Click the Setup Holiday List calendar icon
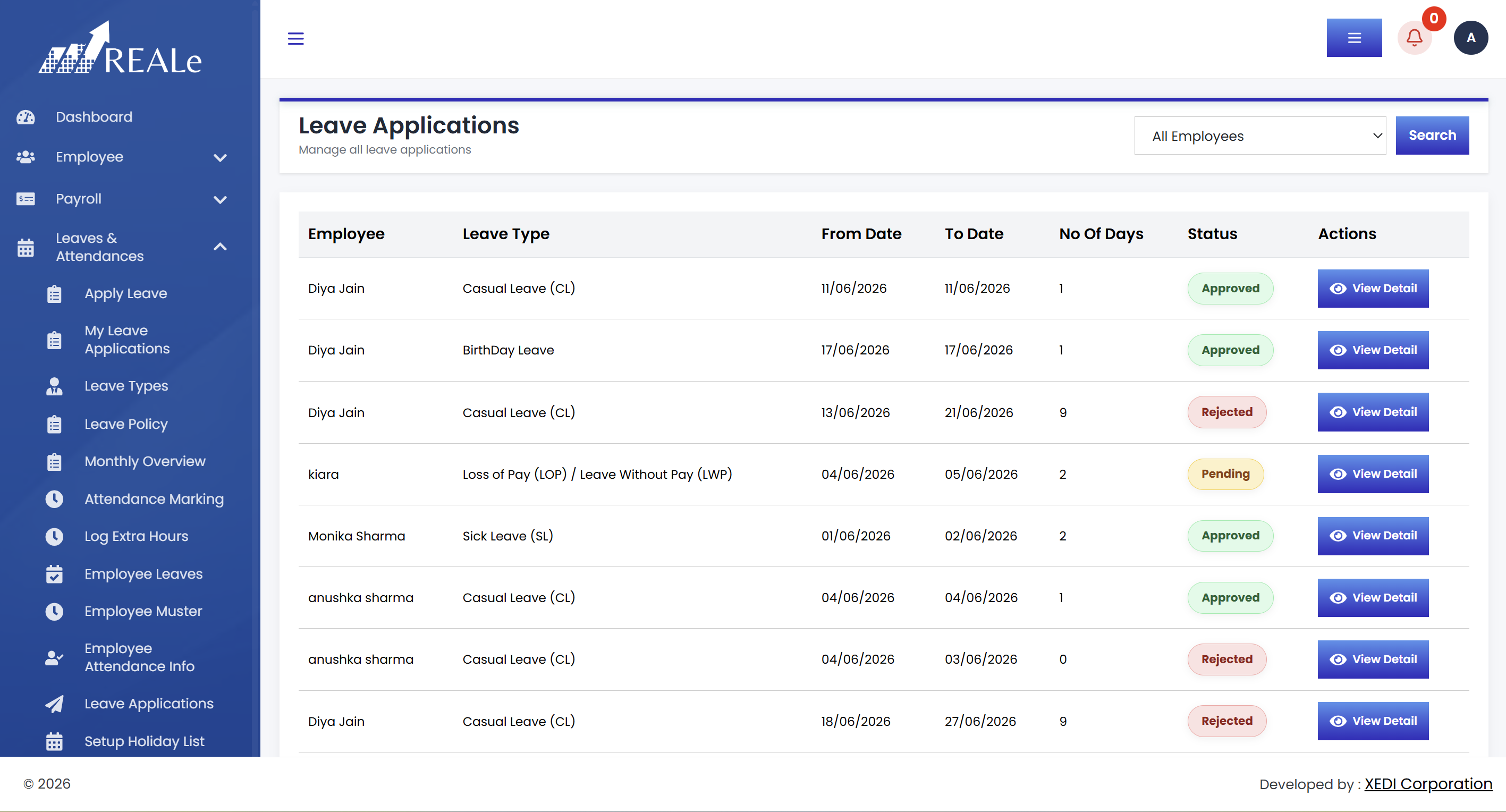The width and height of the screenshot is (1506, 812). point(54,741)
